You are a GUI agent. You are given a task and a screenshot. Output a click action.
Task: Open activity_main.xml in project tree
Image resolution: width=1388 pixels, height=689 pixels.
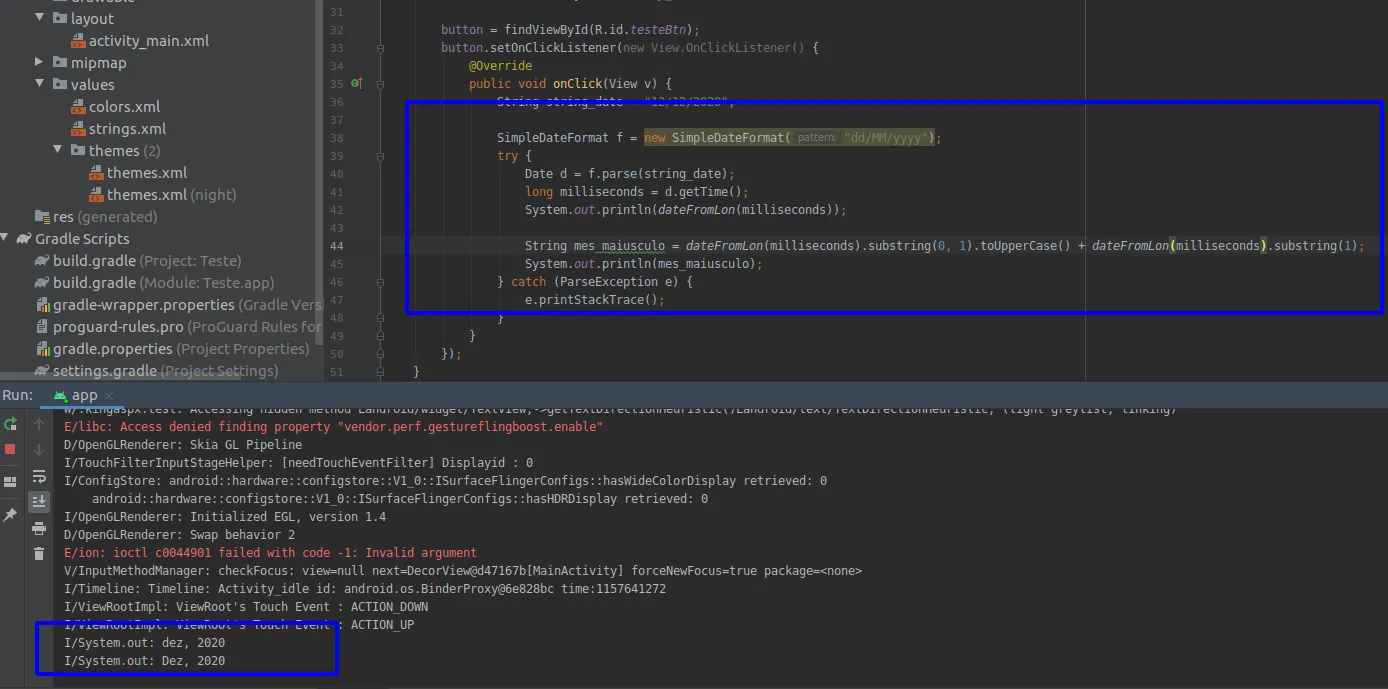tap(148, 41)
